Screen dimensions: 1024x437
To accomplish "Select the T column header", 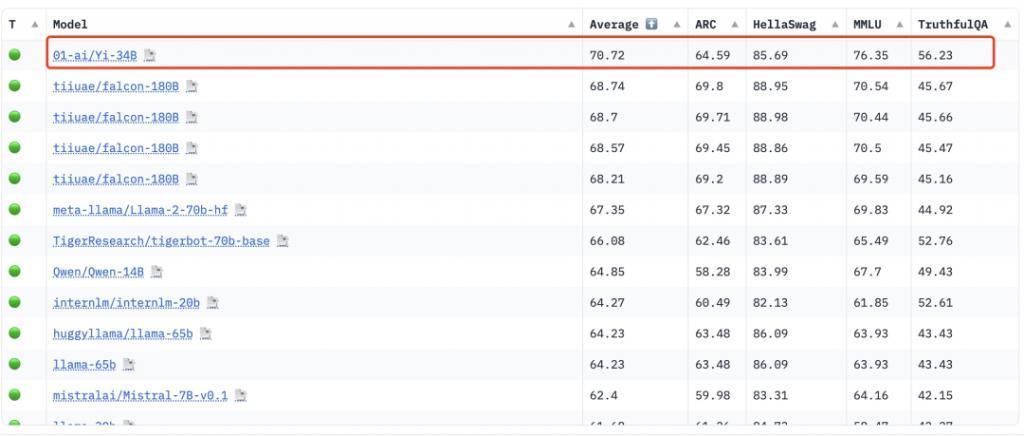I will pyautogui.click(x=13, y=24).
